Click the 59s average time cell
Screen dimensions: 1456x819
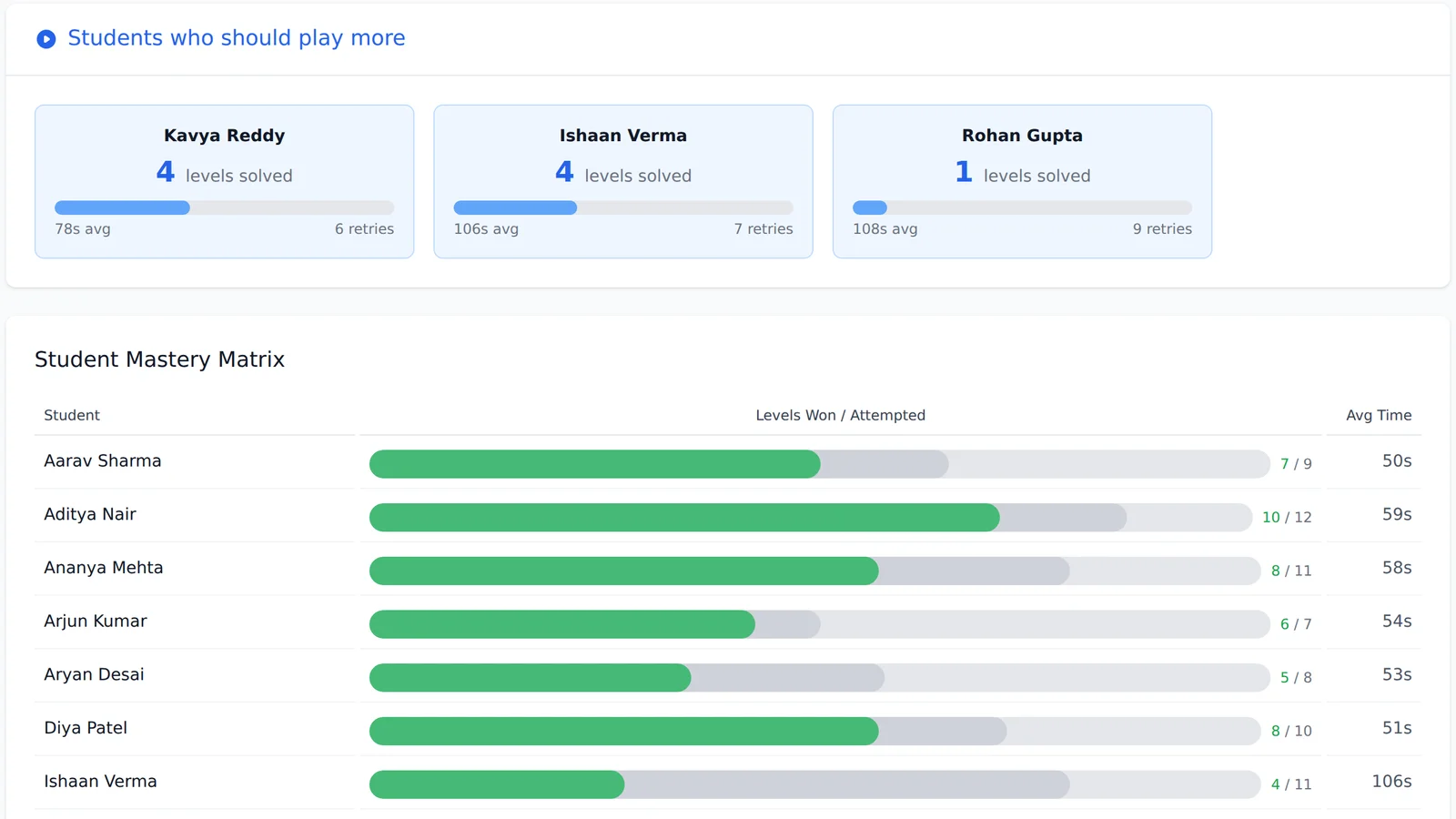click(1397, 514)
